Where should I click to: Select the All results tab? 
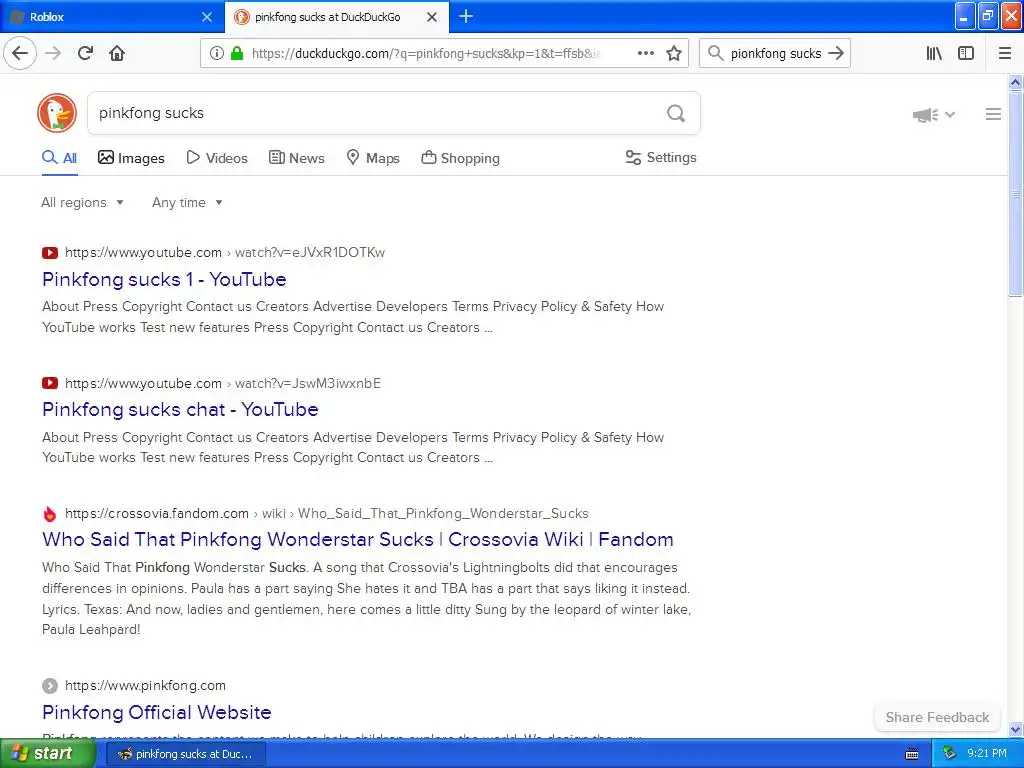pyautogui.click(x=59, y=158)
